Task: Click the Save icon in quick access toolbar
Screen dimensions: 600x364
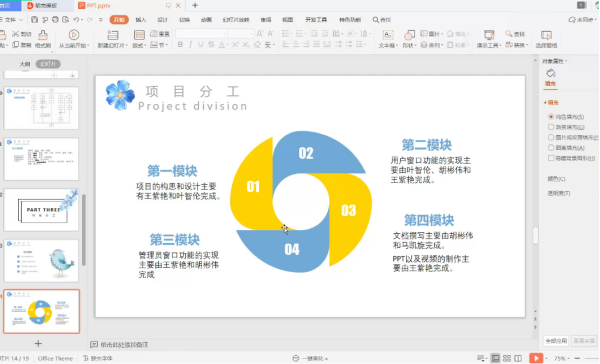Action: (34, 20)
